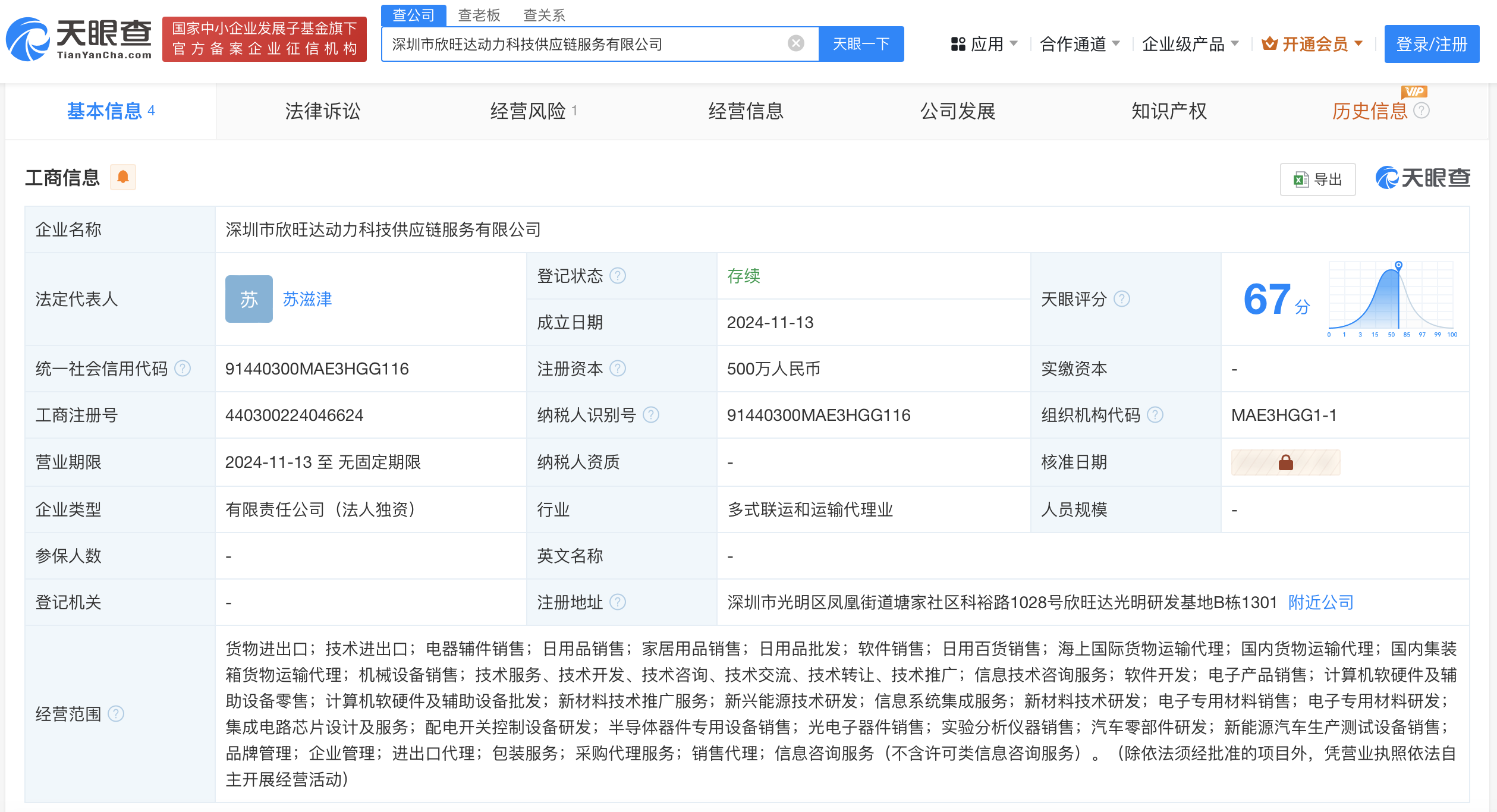This screenshot has width=1497, height=812.
Task: Clear the search box with the X icon
Action: [x=796, y=43]
